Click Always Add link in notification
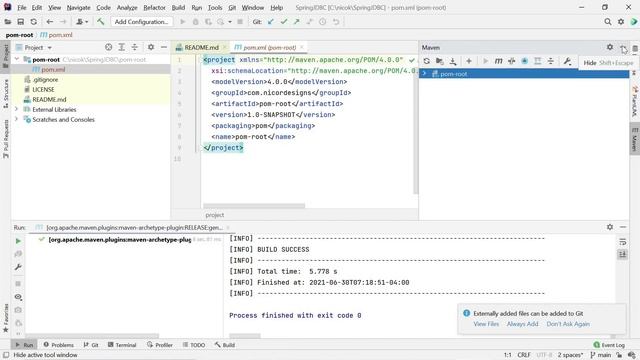 522,324
